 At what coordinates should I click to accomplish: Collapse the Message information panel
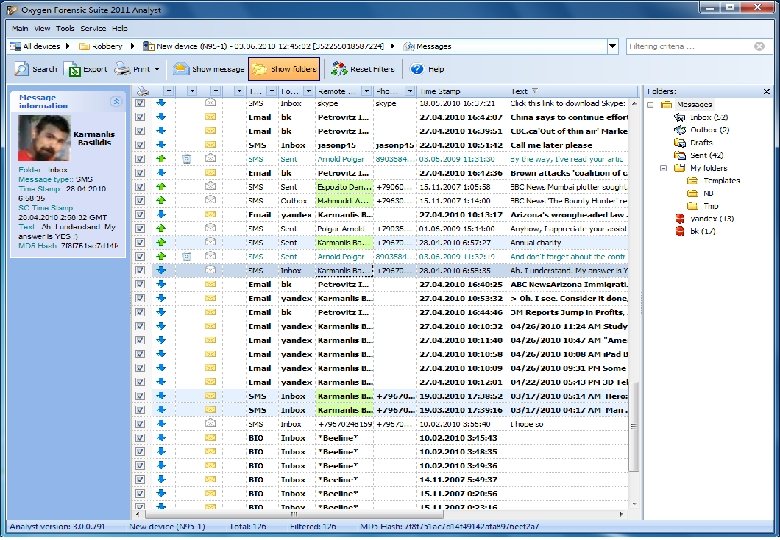pos(116,101)
